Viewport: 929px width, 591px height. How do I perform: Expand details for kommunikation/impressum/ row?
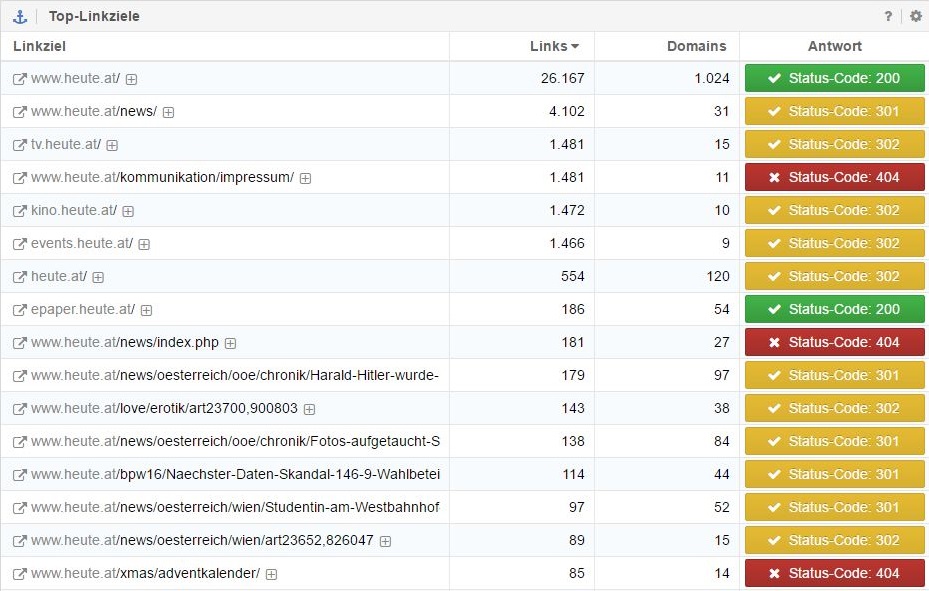pyautogui.click(x=305, y=178)
